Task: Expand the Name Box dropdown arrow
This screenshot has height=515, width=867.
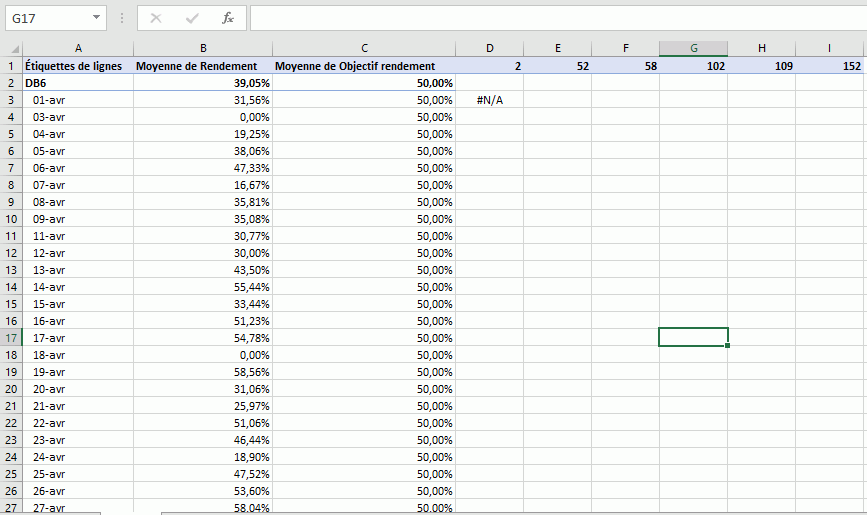Action: 96,18
